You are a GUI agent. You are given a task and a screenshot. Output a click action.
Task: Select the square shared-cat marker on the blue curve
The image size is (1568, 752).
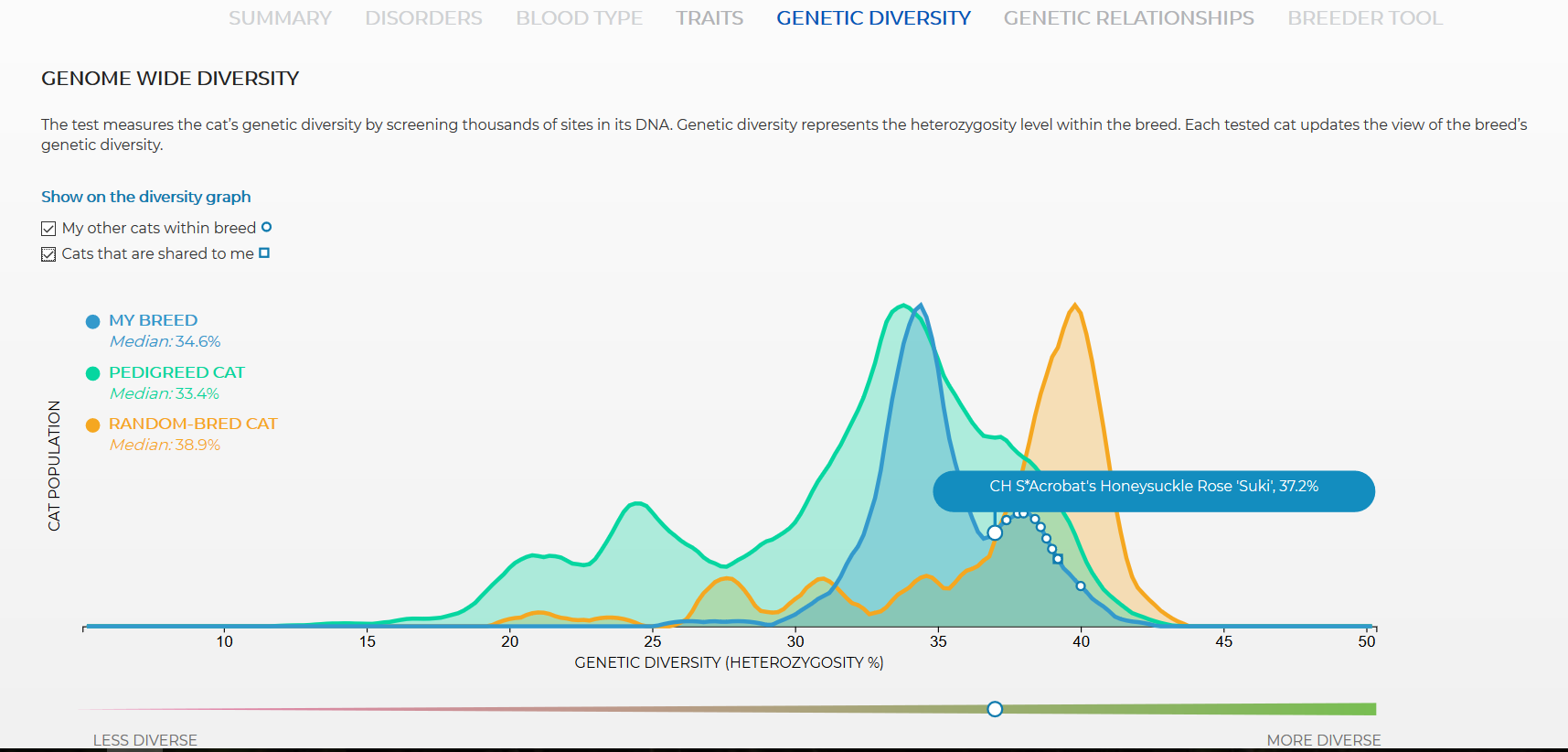point(1058,558)
